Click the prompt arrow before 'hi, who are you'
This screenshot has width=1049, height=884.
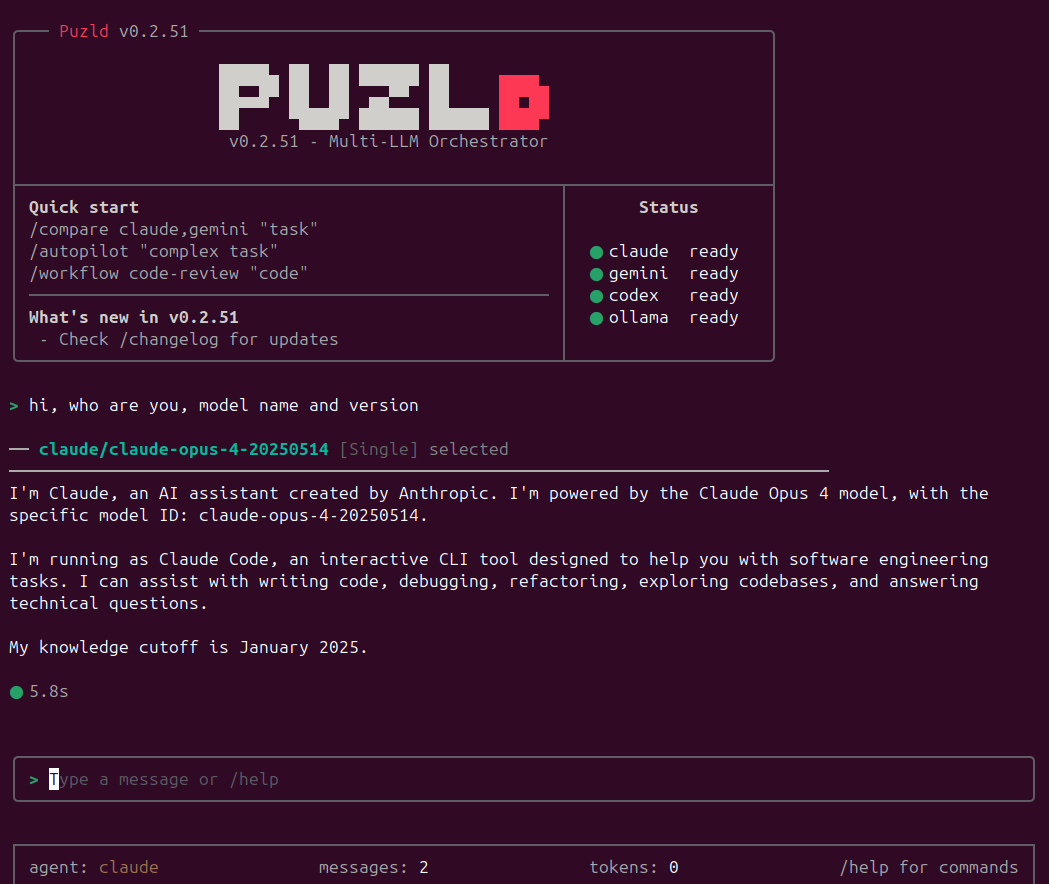pos(14,406)
